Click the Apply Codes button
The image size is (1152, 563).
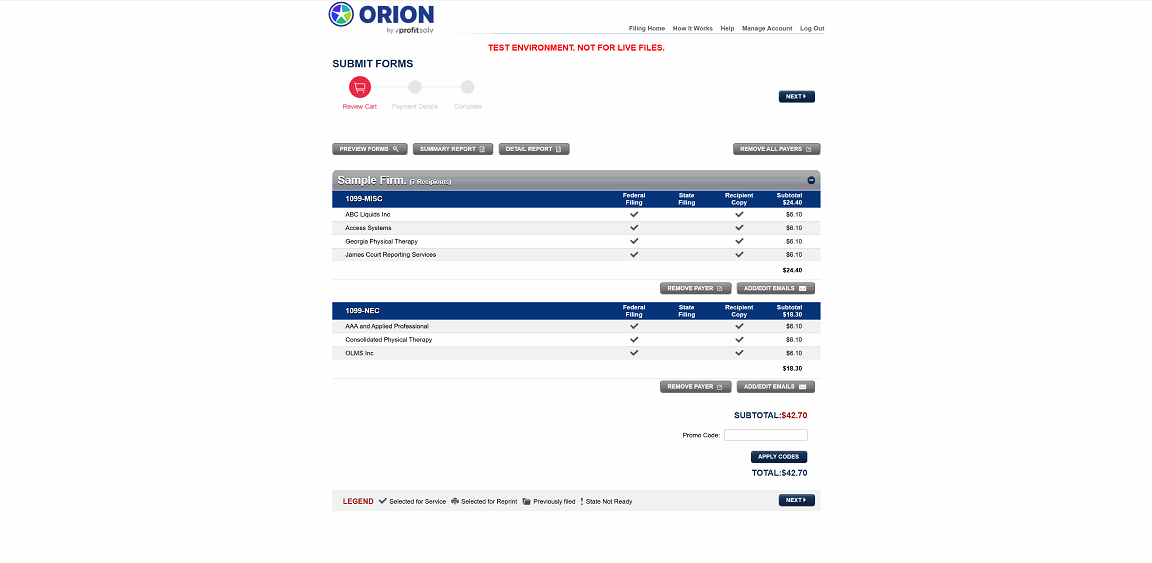point(779,456)
